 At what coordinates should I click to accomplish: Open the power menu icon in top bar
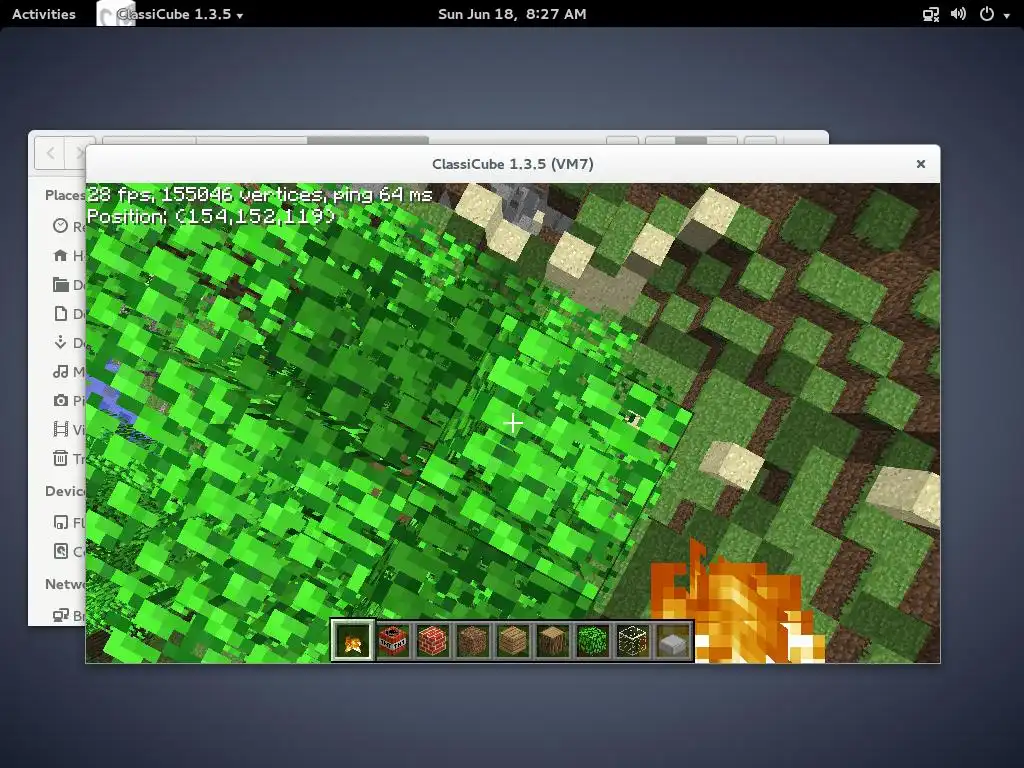pos(987,14)
